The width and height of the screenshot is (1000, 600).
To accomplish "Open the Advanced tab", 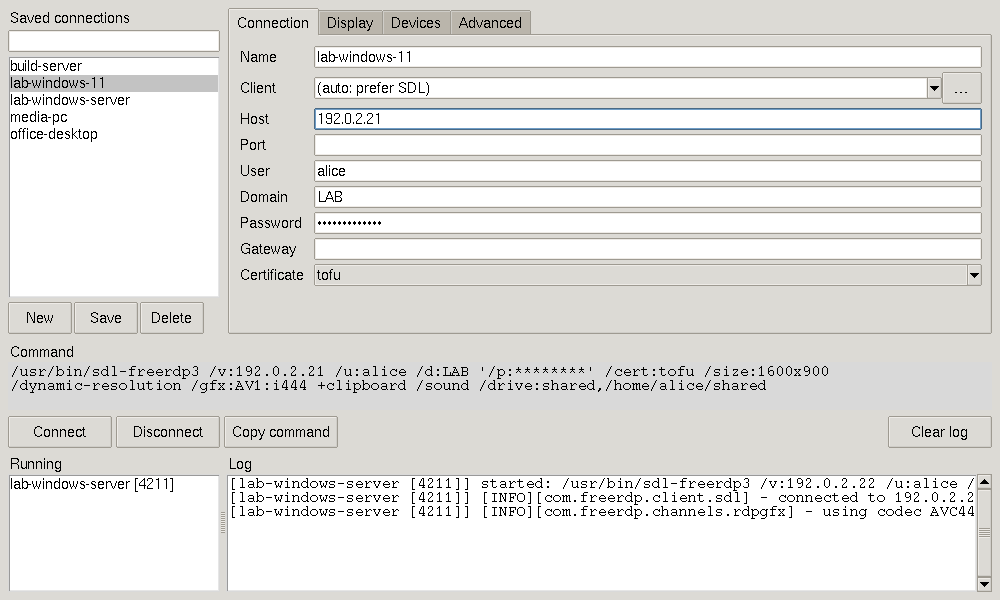I will click(490, 23).
